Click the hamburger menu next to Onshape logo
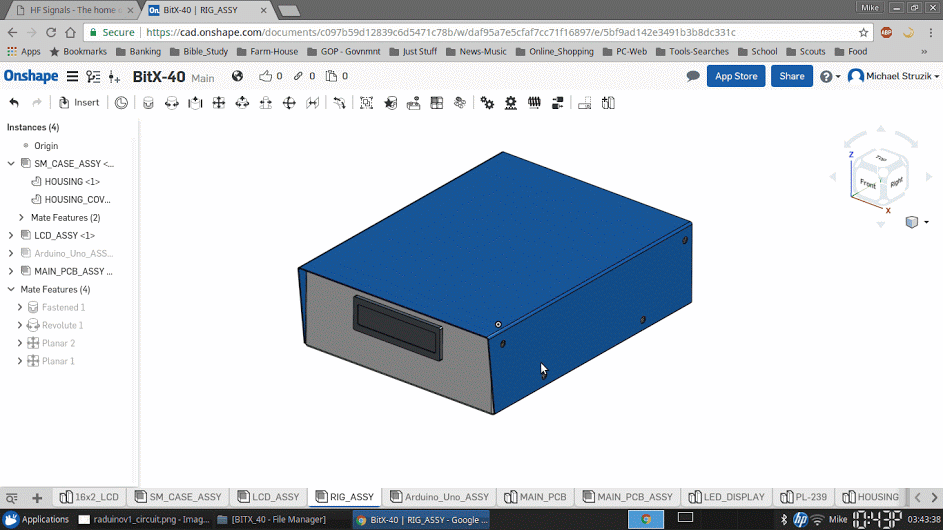This screenshot has height=530, width=943. pyautogui.click(x=72, y=76)
